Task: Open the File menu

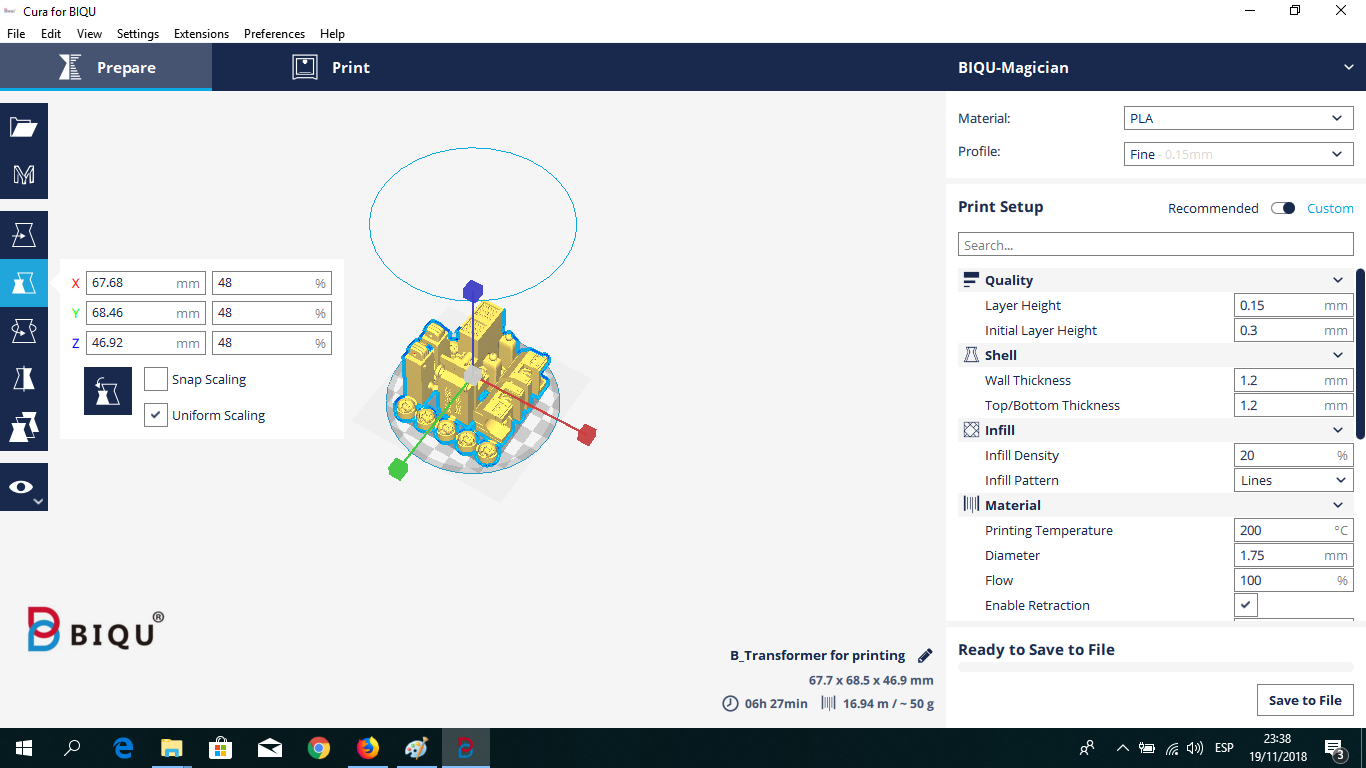Action: click(x=16, y=33)
